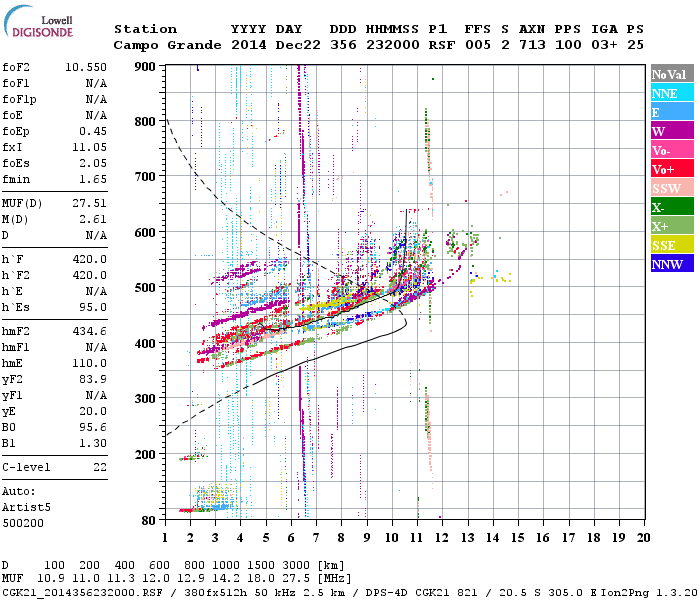Select the X- dark green legend swatch
700x600 pixels.
672,207
